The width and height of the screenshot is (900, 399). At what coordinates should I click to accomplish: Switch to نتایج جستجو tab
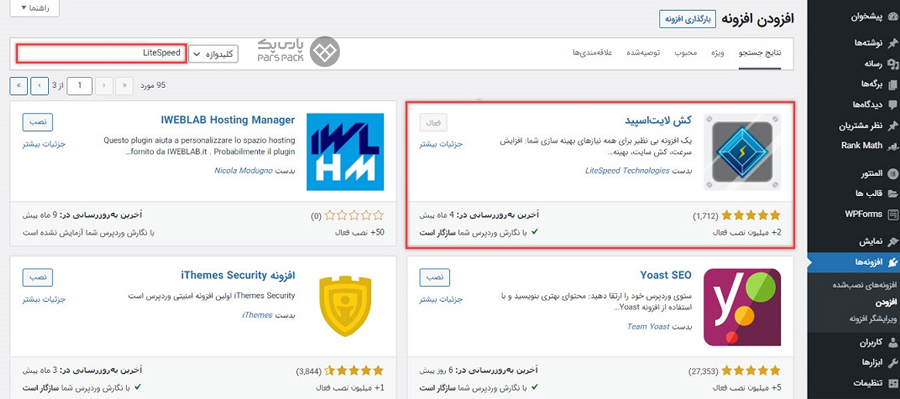tap(760, 53)
